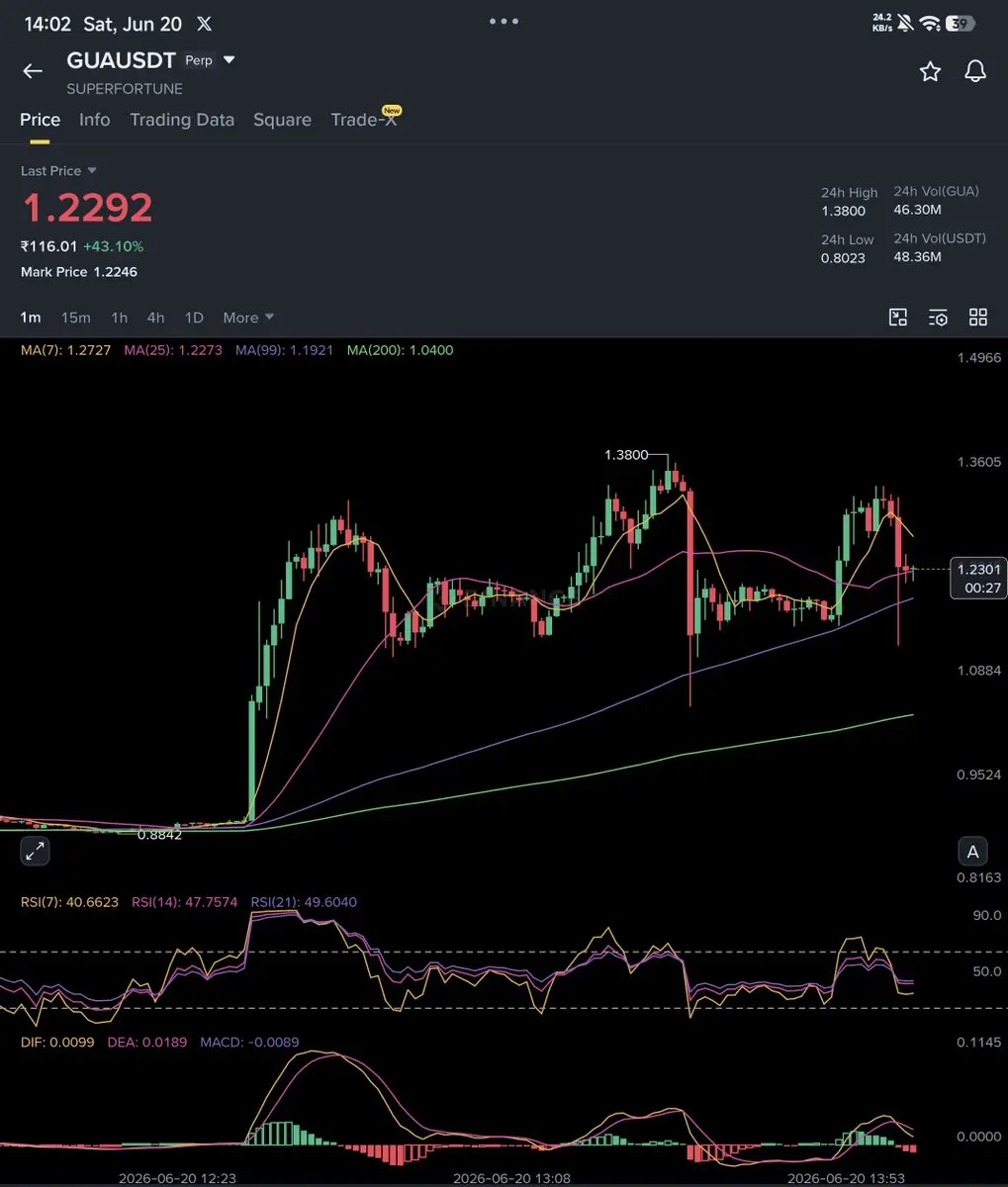The height and width of the screenshot is (1187, 1008).
Task: Tap the battery indicator showing 39
Action: 960,23
